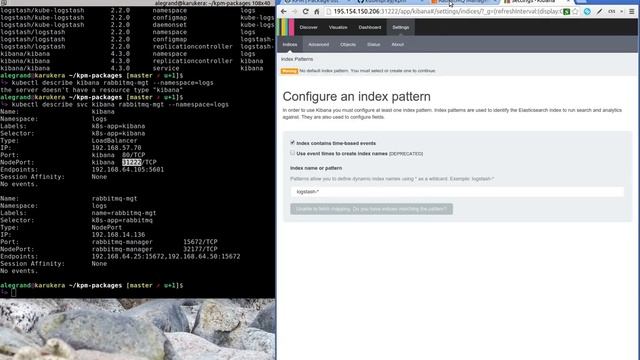
Task: Click the green S extension icon
Action: click(567, 11)
